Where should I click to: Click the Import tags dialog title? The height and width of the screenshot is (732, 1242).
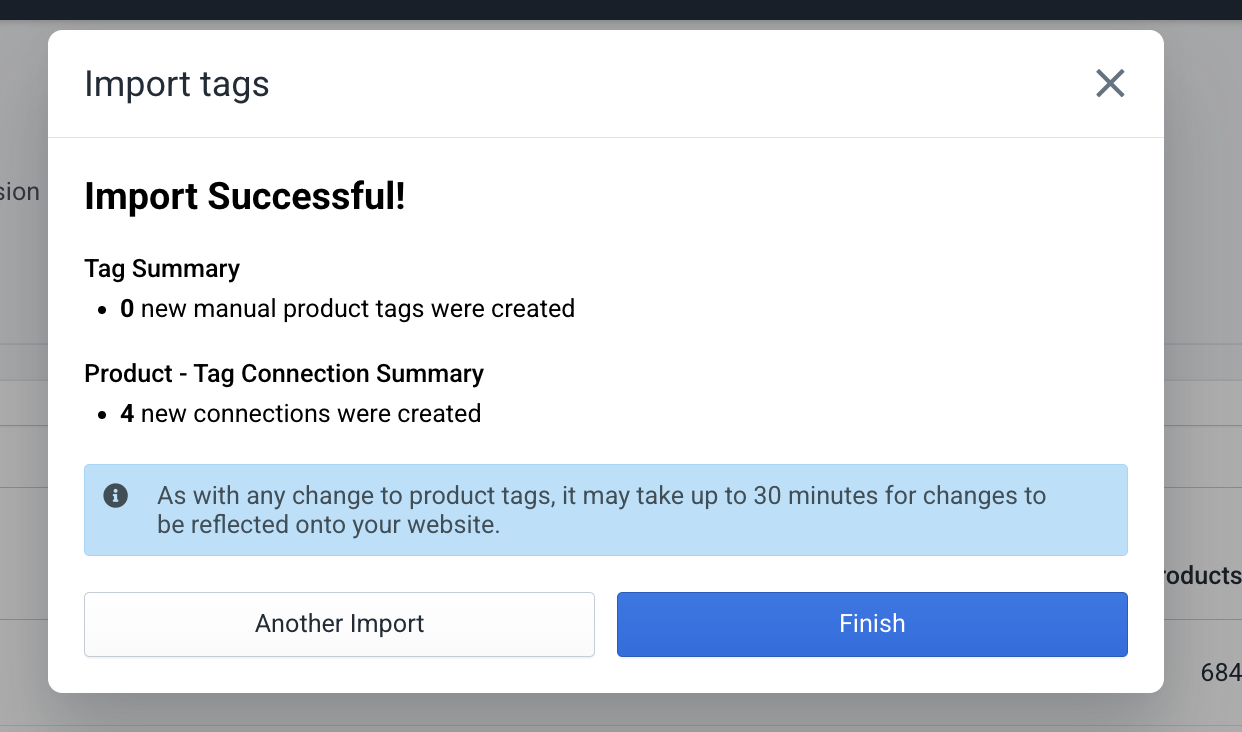(x=177, y=84)
